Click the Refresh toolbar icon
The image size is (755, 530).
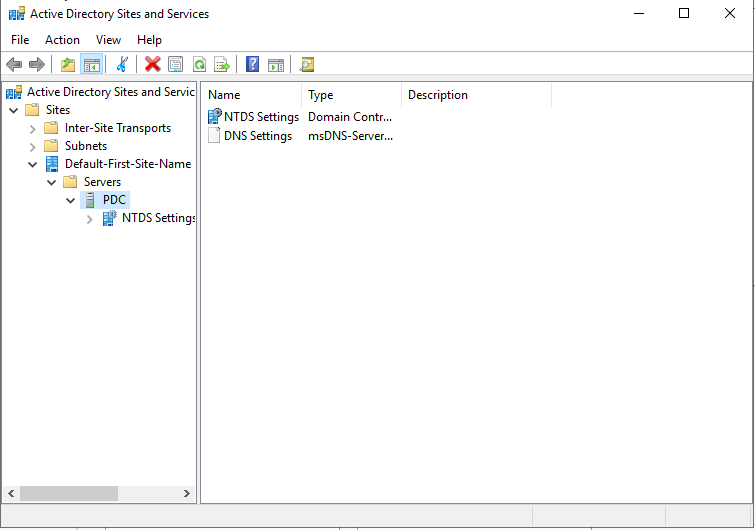(199, 64)
